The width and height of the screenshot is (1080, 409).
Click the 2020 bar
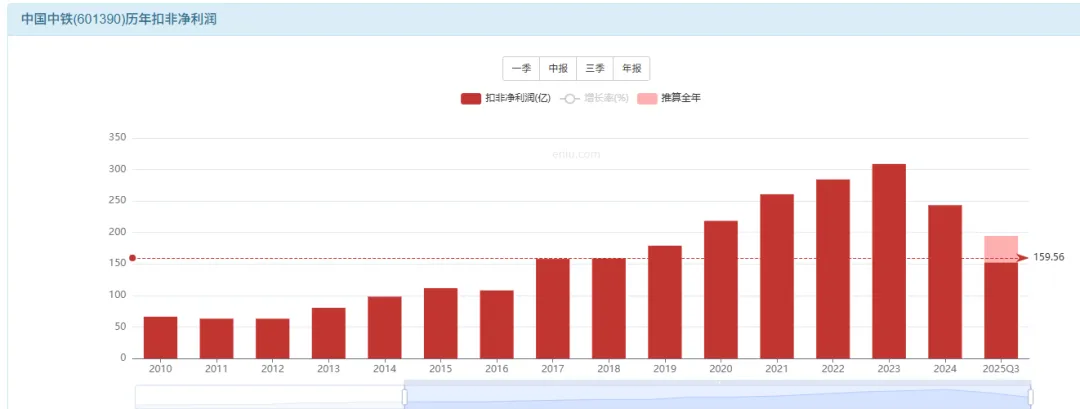720,289
